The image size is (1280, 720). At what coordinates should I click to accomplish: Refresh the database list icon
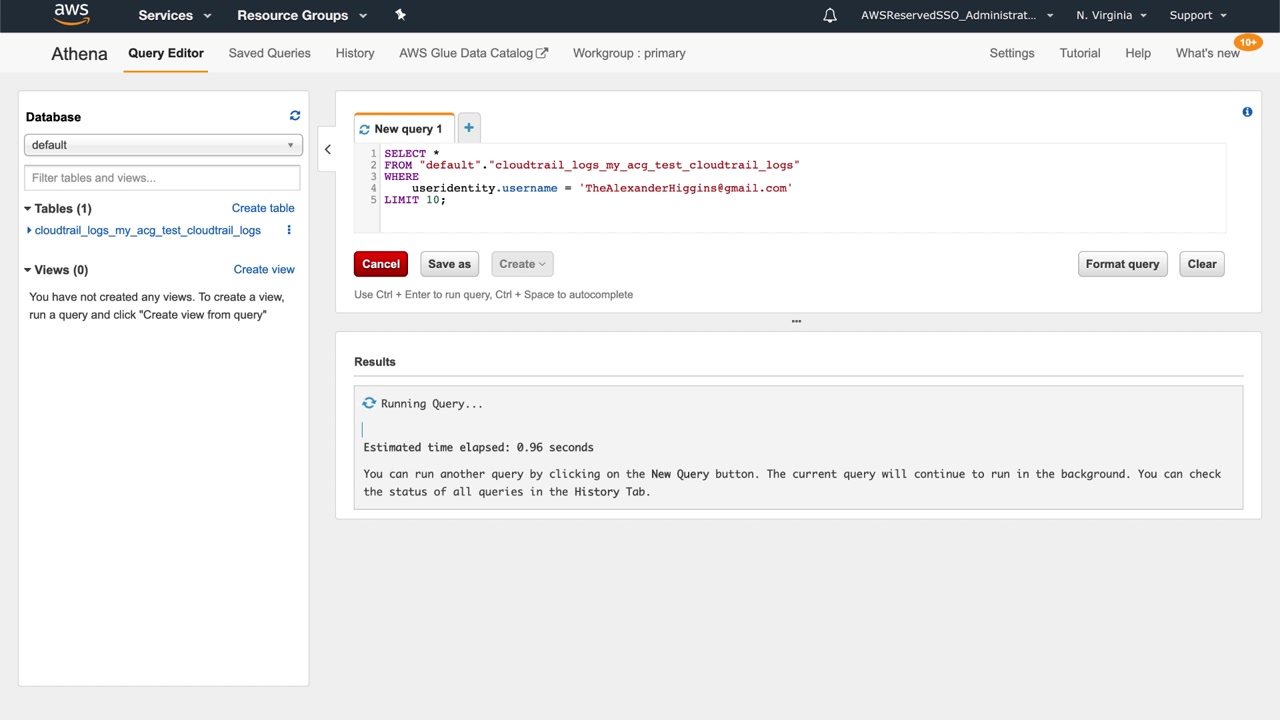click(295, 116)
